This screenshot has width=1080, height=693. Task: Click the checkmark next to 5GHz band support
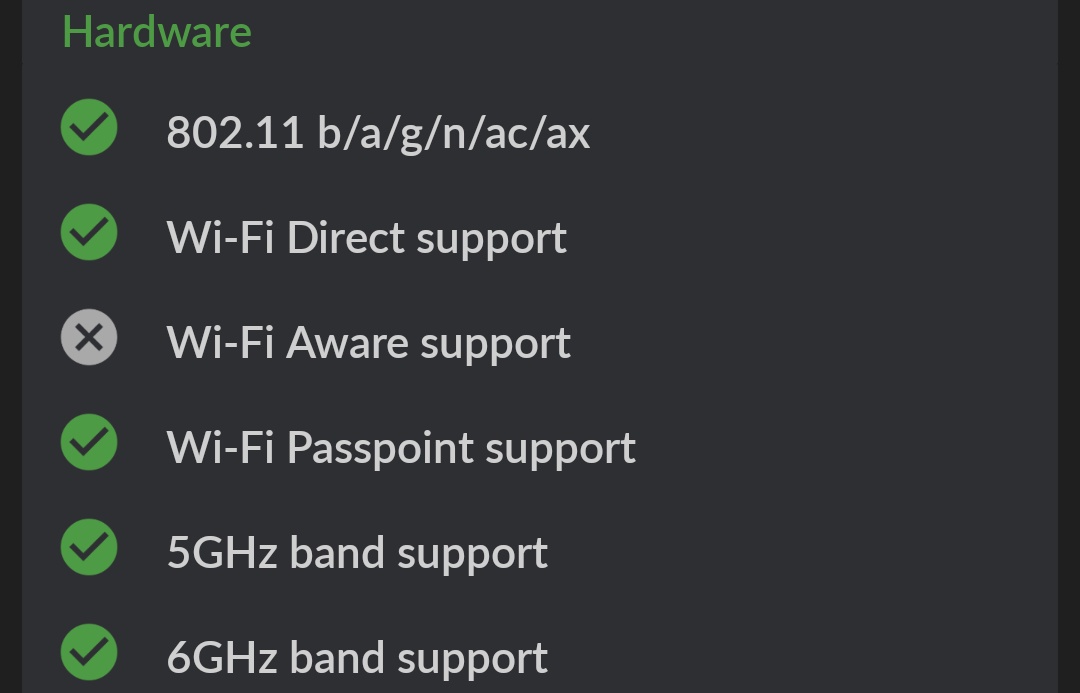(x=89, y=548)
